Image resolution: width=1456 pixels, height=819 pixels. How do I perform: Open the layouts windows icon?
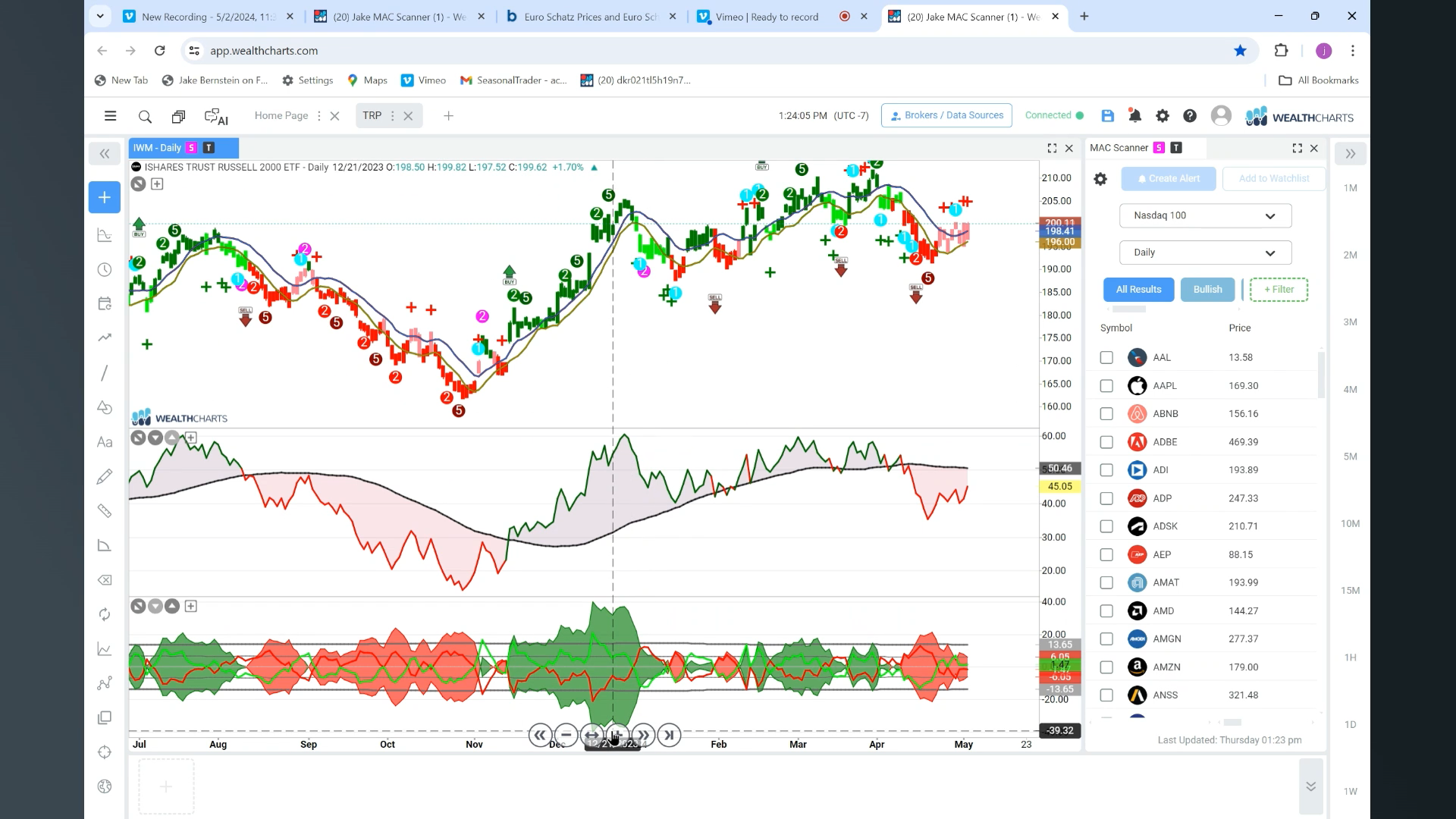point(178,116)
